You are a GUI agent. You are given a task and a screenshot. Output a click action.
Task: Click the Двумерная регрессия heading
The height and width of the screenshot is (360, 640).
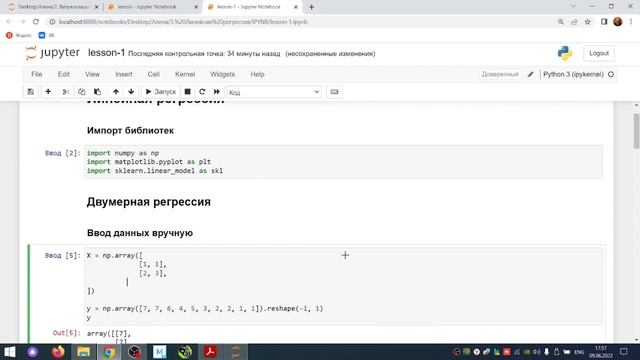(x=149, y=202)
